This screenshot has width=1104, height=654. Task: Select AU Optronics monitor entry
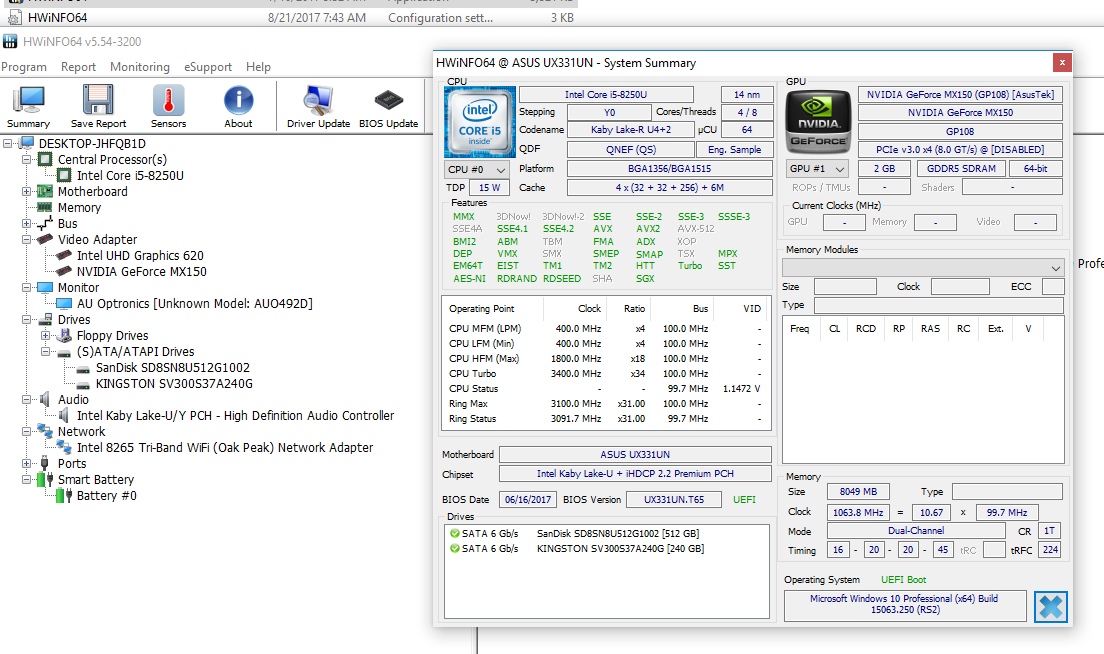click(x=194, y=303)
